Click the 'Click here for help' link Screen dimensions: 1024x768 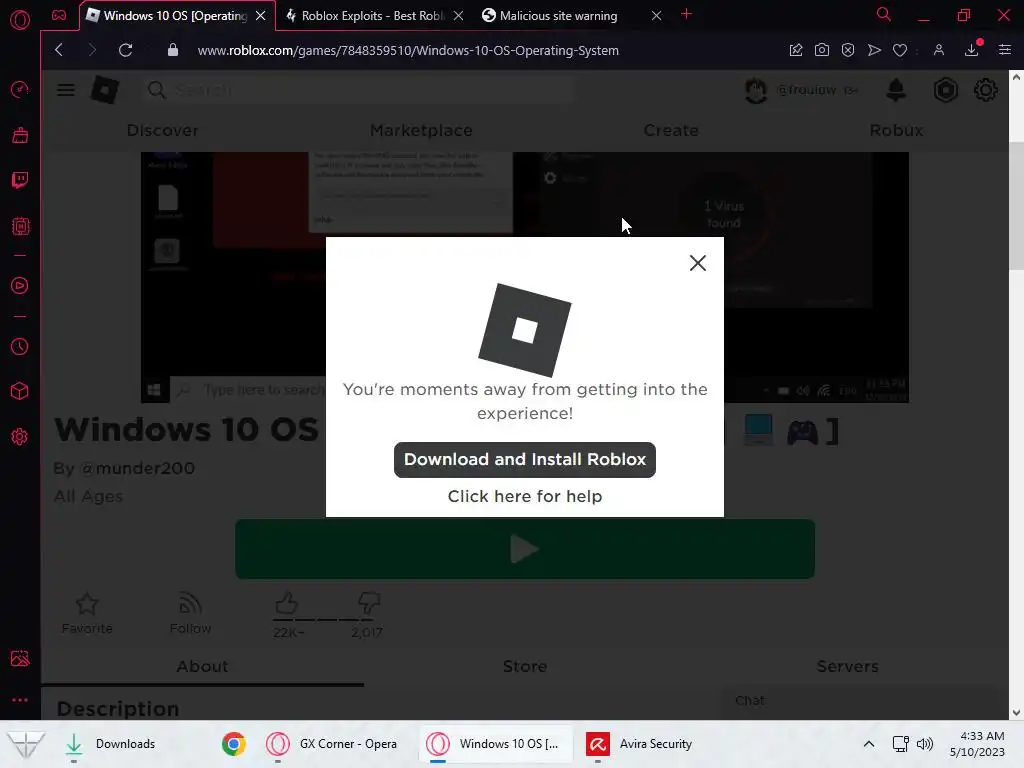tap(525, 496)
